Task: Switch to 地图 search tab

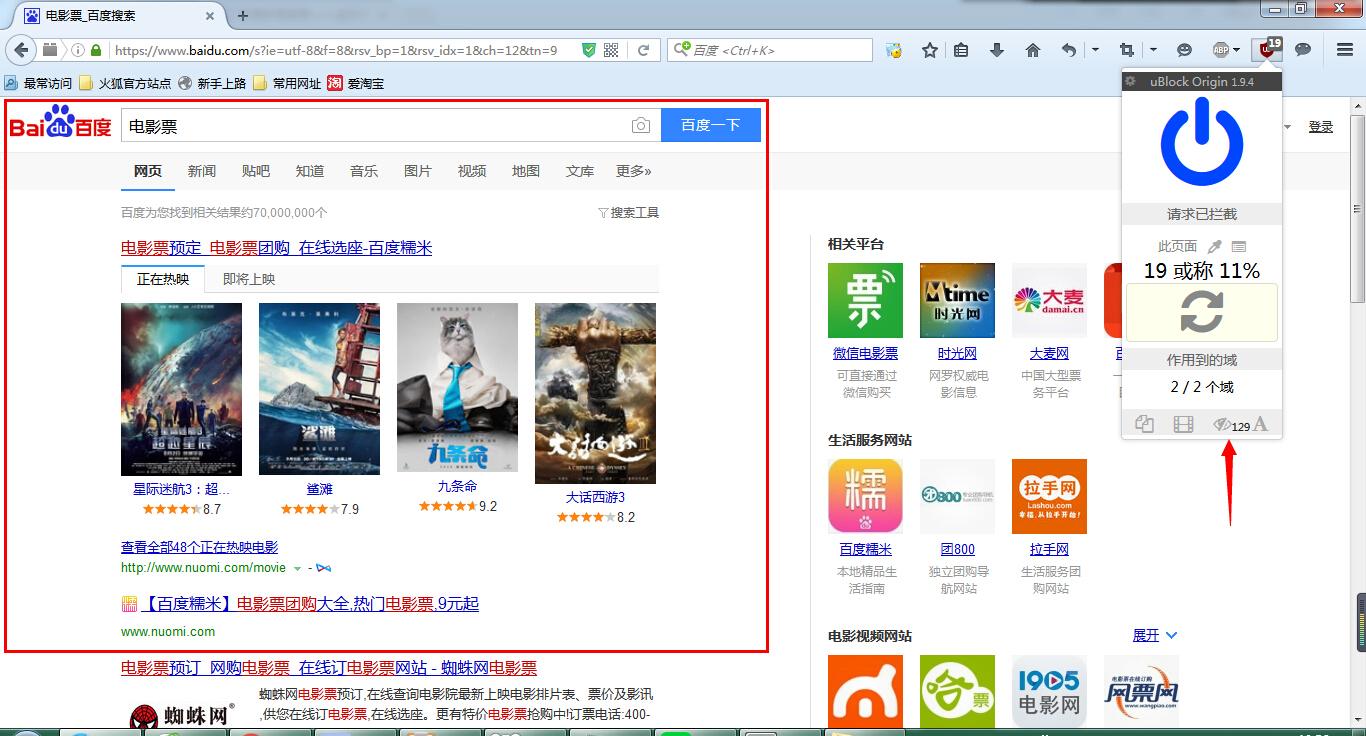Action: [x=526, y=171]
